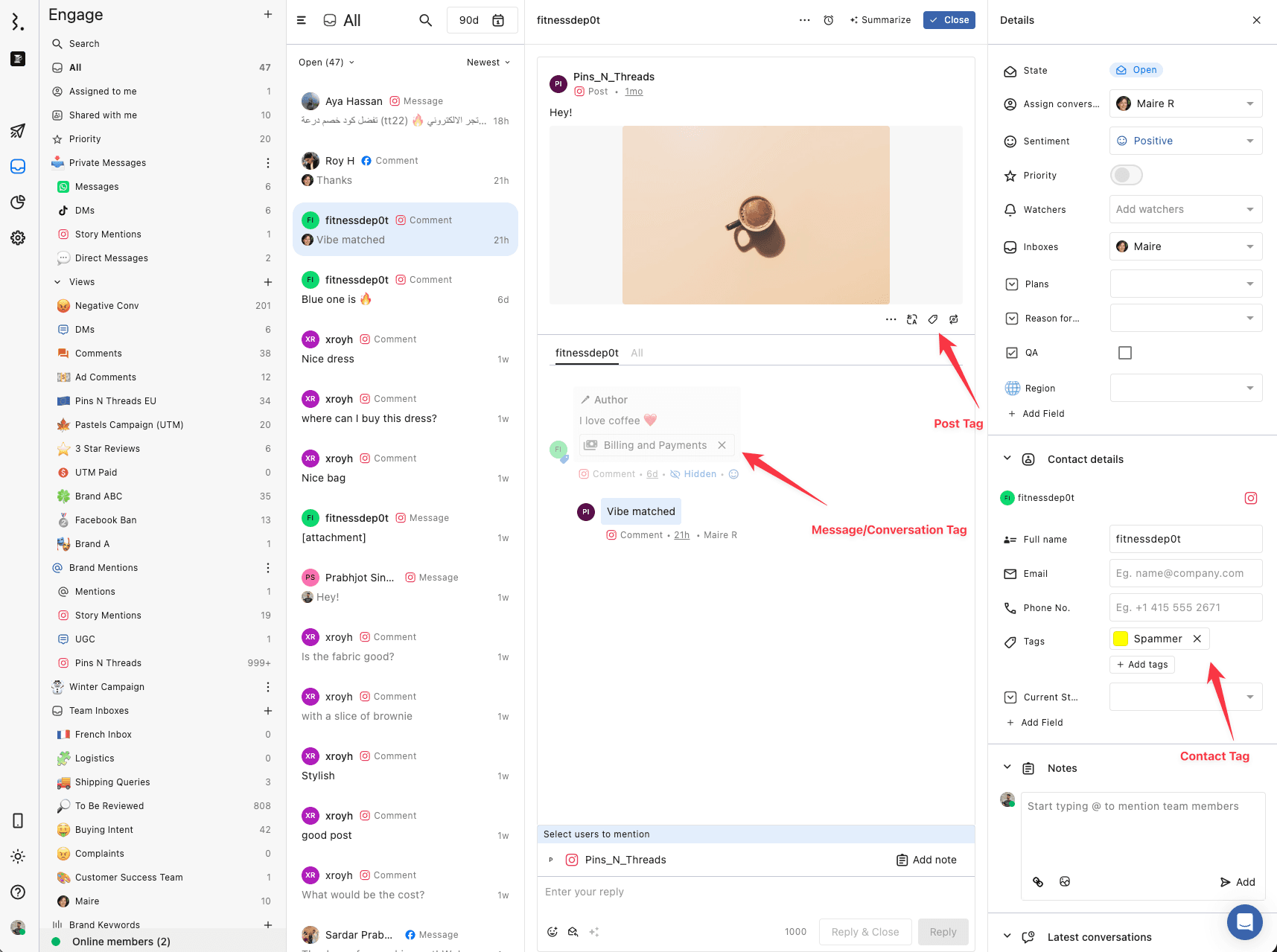Image resolution: width=1277 pixels, height=952 pixels.
Task: Open the live chat support bubble
Action: click(1244, 922)
